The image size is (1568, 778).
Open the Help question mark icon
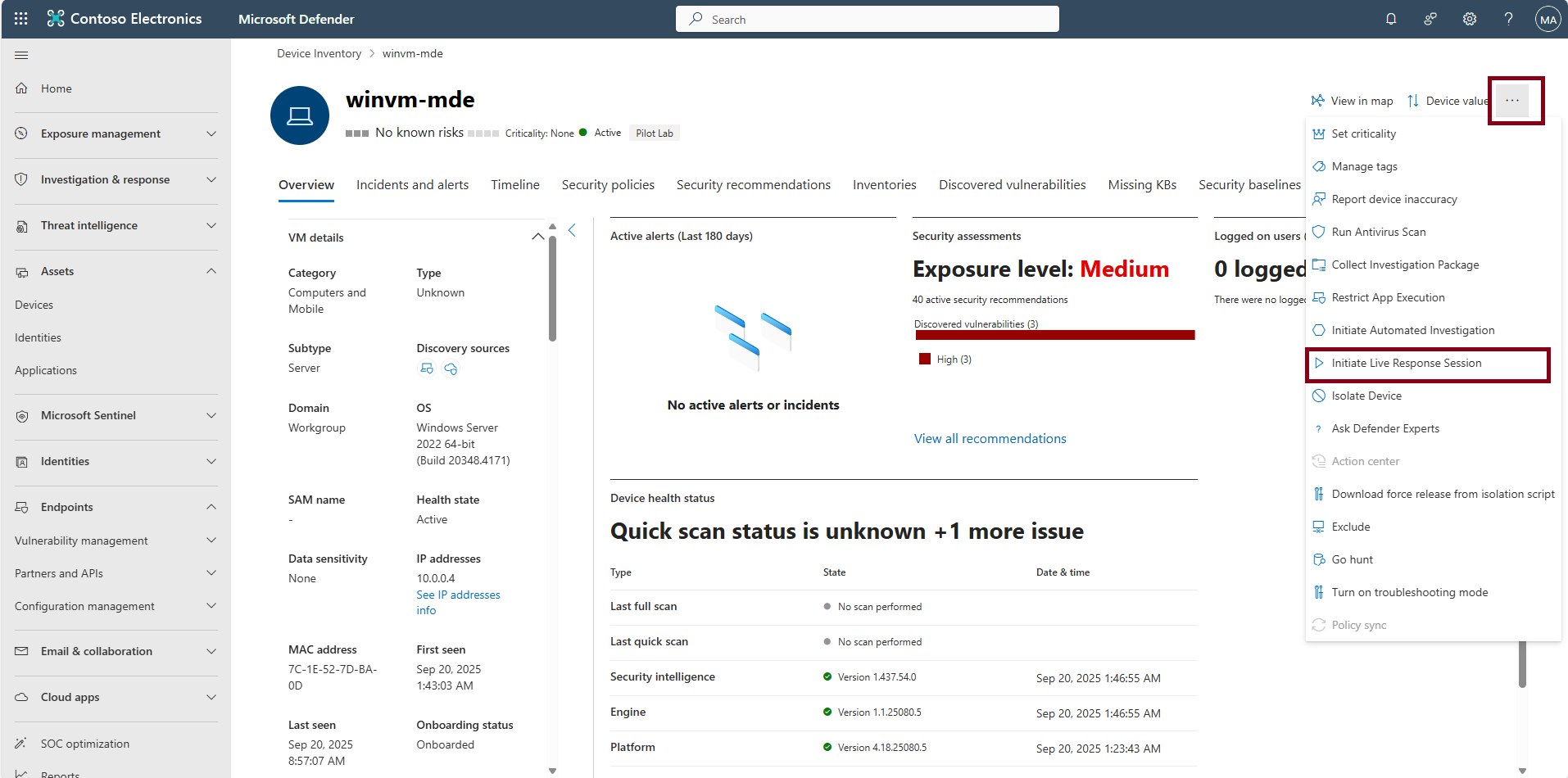(x=1508, y=19)
